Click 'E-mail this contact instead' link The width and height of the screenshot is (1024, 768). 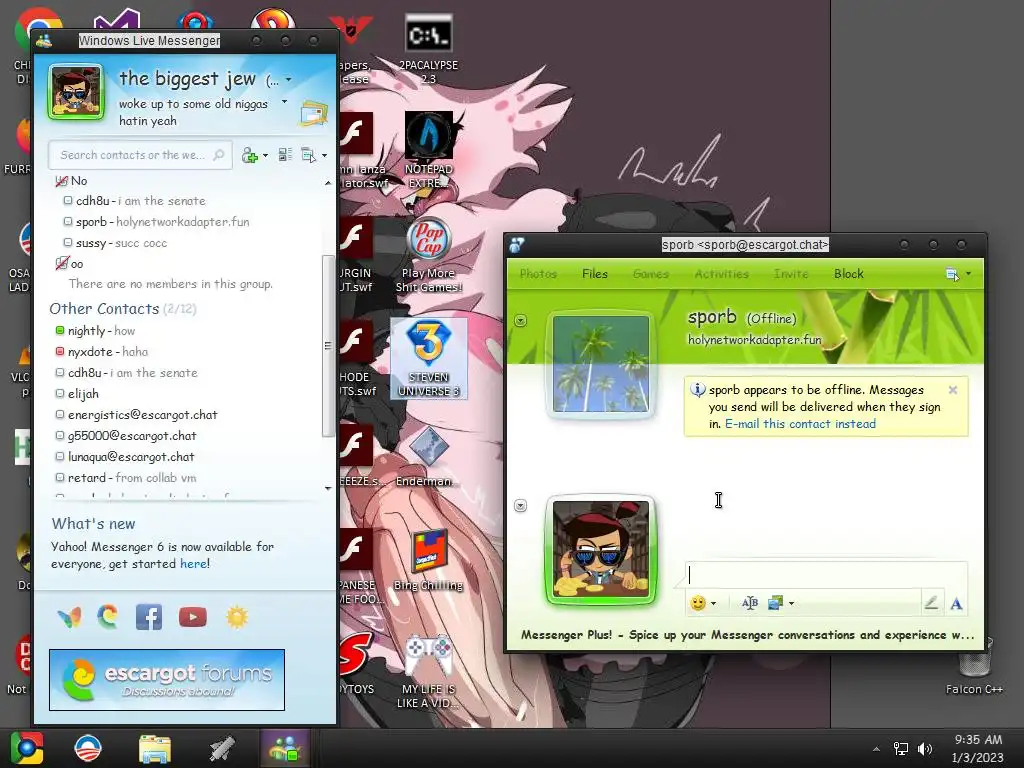click(800, 424)
